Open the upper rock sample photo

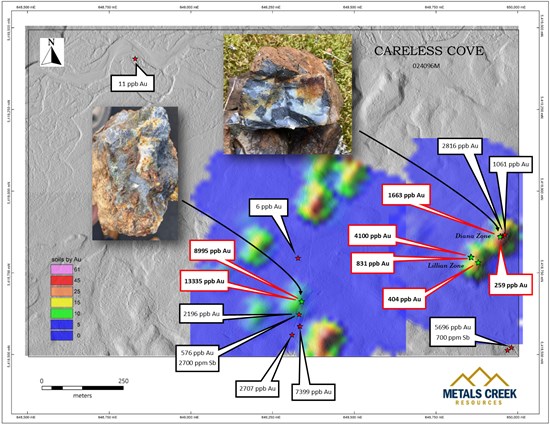288,94
